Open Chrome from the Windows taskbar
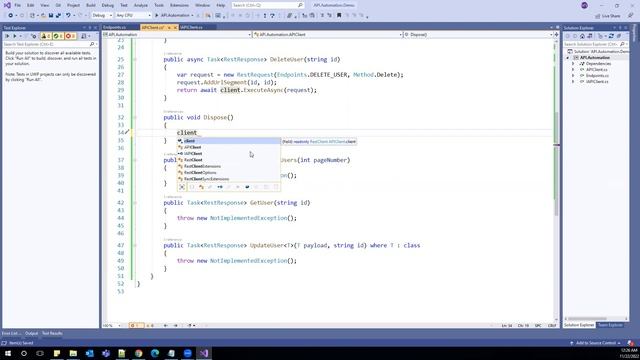This screenshot has height=360, width=640. [x=138, y=353]
